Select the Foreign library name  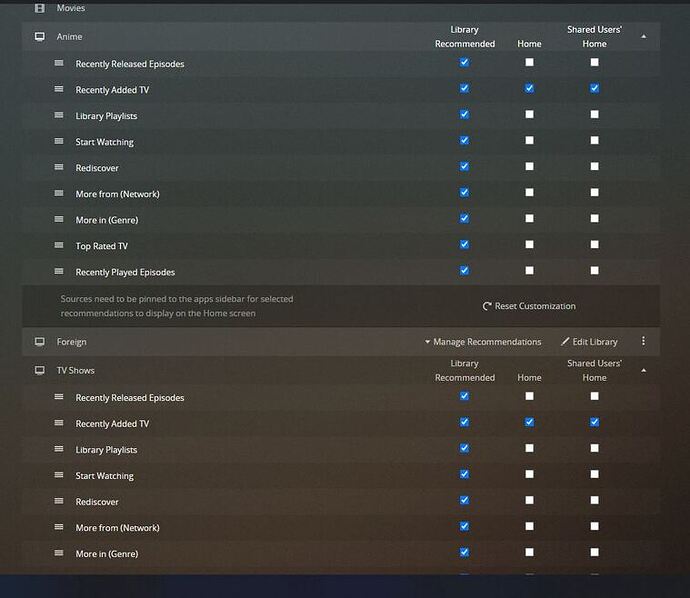pyautogui.click(x=72, y=342)
